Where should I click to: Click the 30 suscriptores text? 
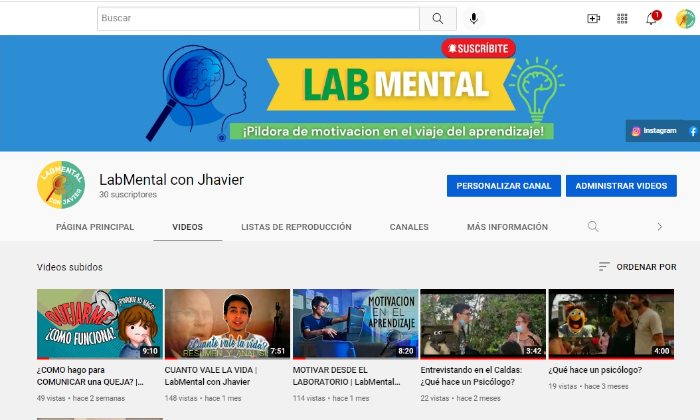[x=128, y=195]
